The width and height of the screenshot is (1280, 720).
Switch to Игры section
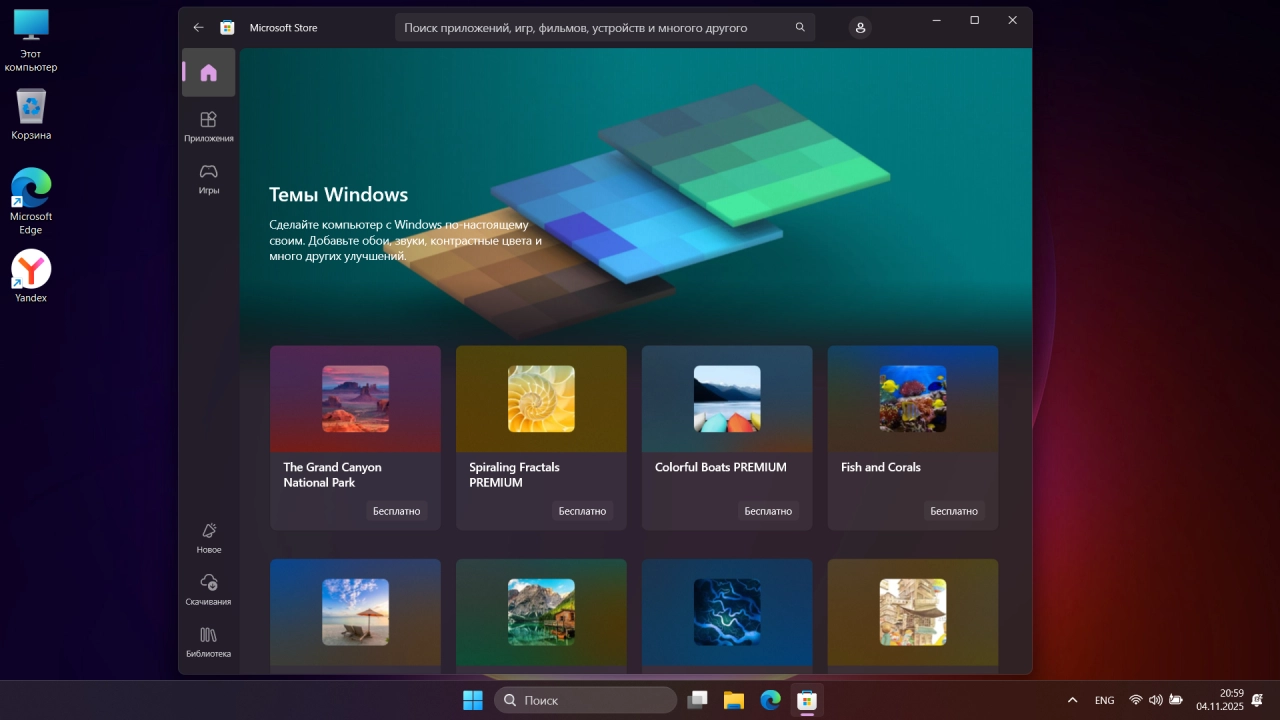tap(208, 178)
